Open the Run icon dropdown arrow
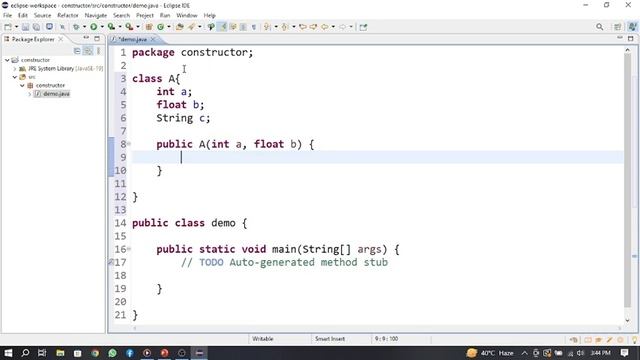The height and width of the screenshot is (360, 640). [x=102, y=27]
